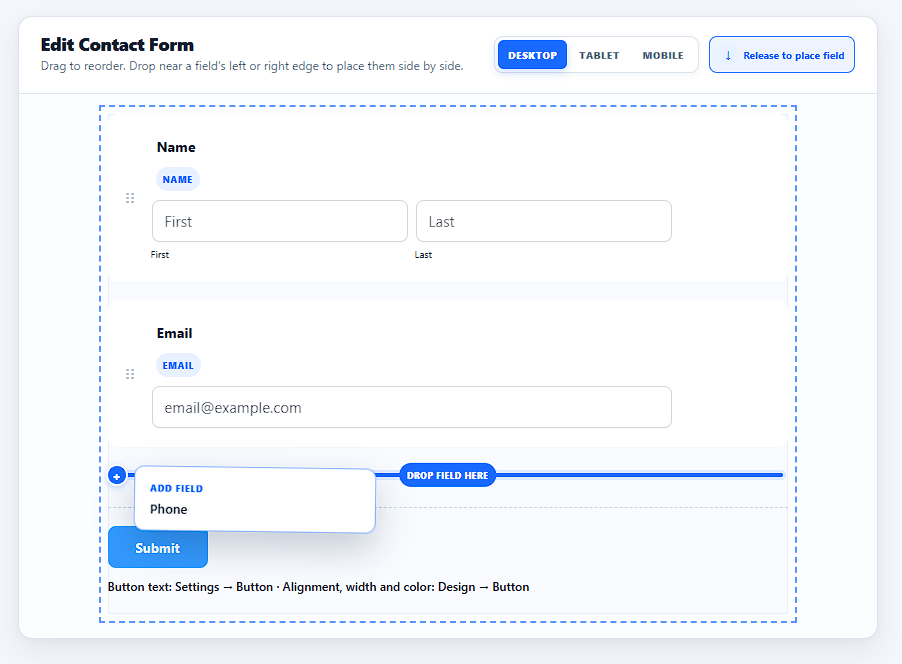This screenshot has height=664, width=902.
Task: Click the Name field drag handle
Action: 130,198
